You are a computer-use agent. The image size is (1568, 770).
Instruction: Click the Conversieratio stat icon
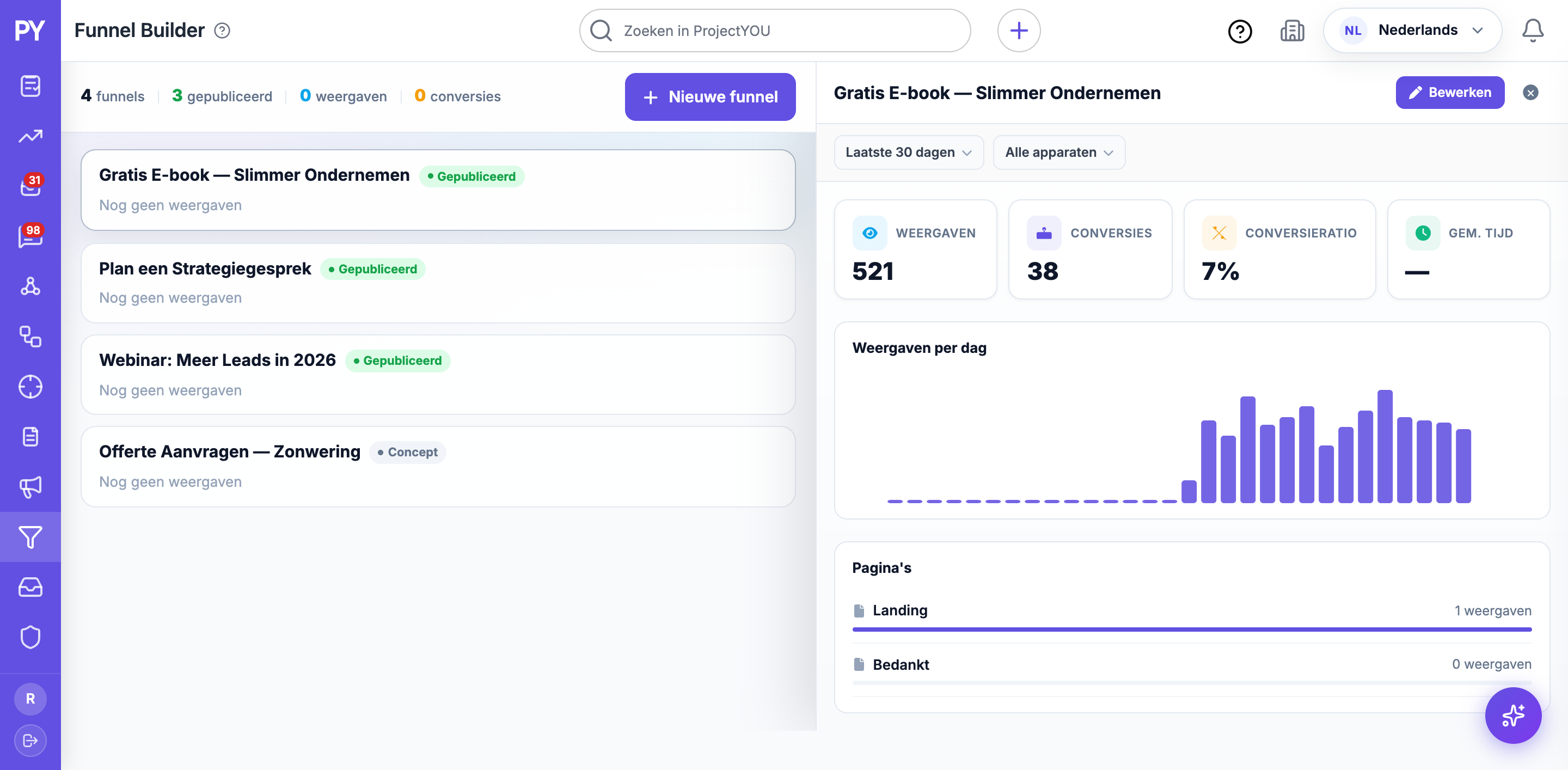coord(1218,233)
